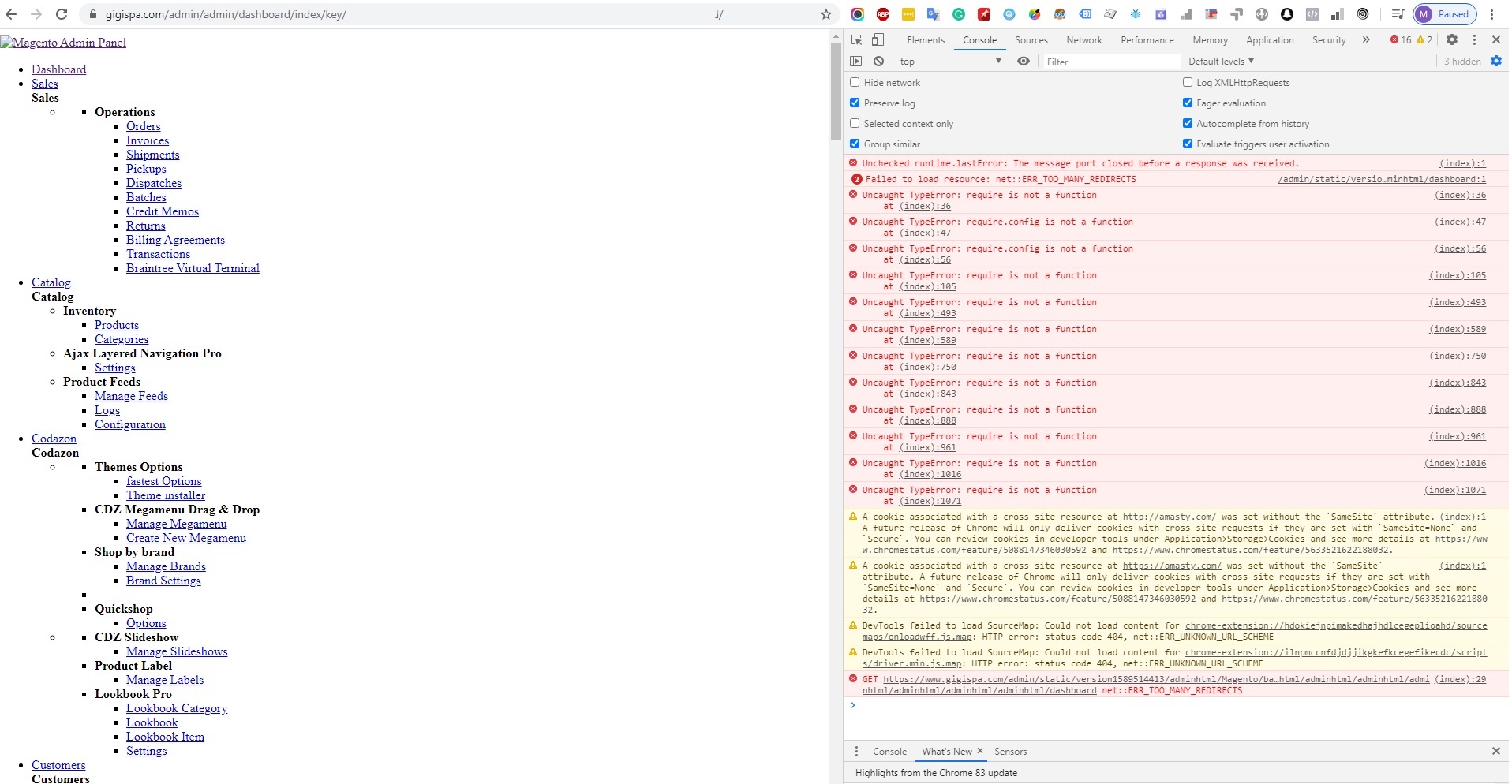Uncheck Group similar in console settings
Screen dimensions: 1512x784
[855, 144]
